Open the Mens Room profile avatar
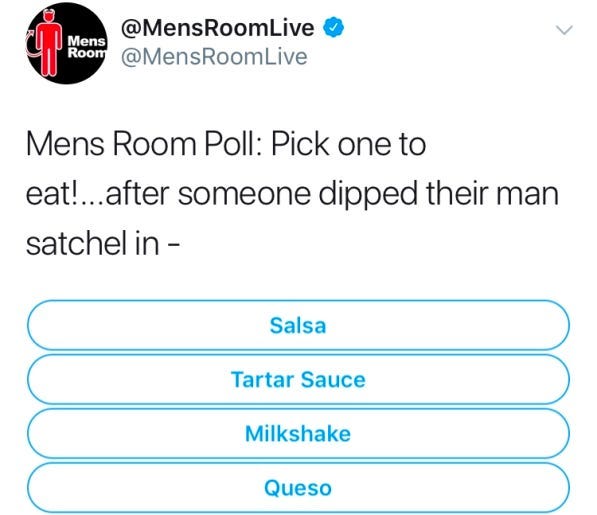This screenshot has height=515, width=597. 67,43
